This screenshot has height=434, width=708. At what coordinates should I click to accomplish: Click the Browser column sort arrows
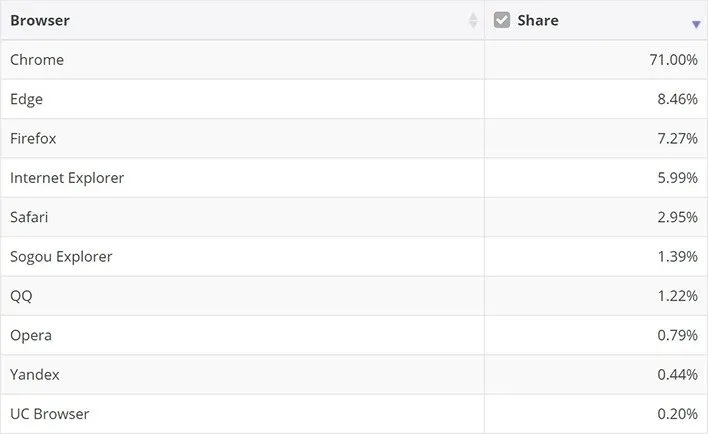click(x=473, y=21)
